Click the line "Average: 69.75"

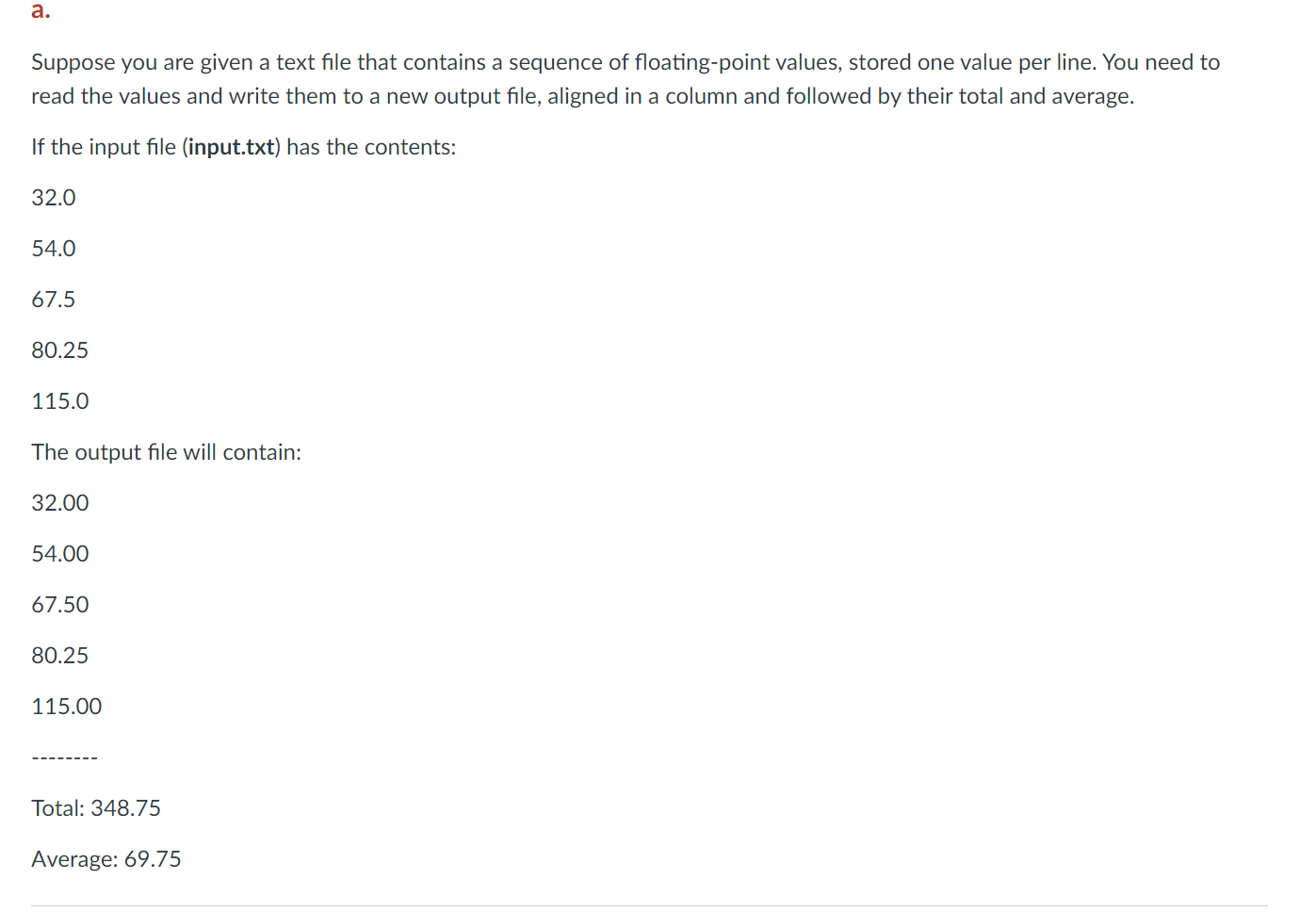coord(106,859)
